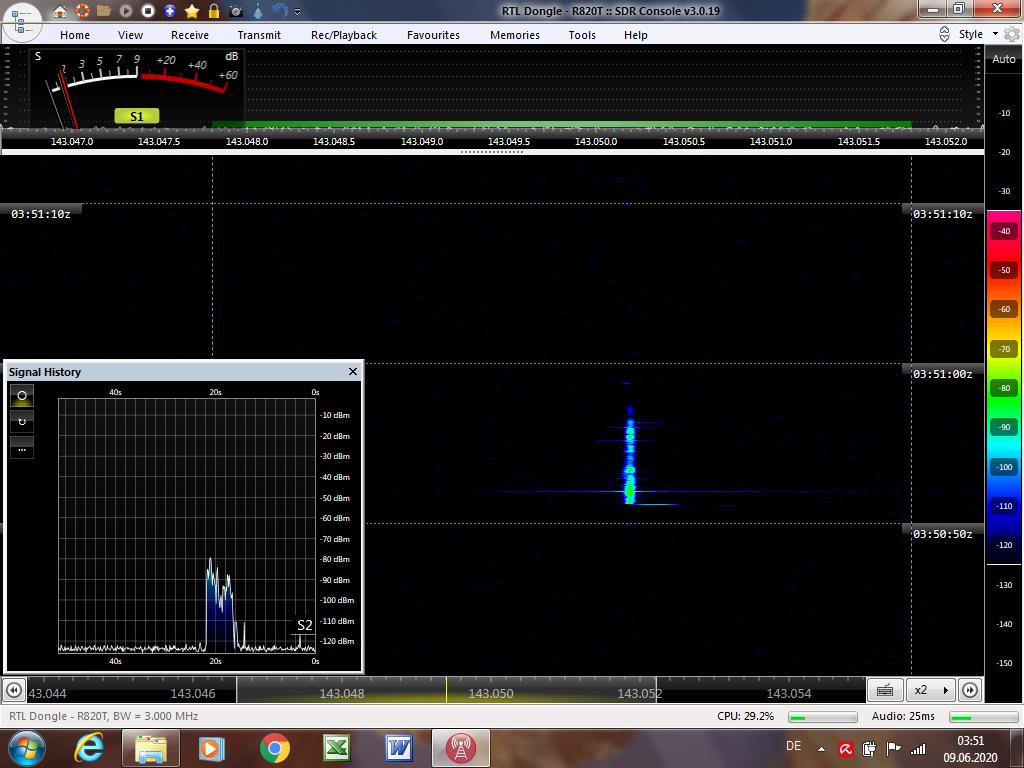Image resolution: width=1024 pixels, height=768 pixels.
Task: Click the Auto button above the color scale
Action: (x=1004, y=59)
